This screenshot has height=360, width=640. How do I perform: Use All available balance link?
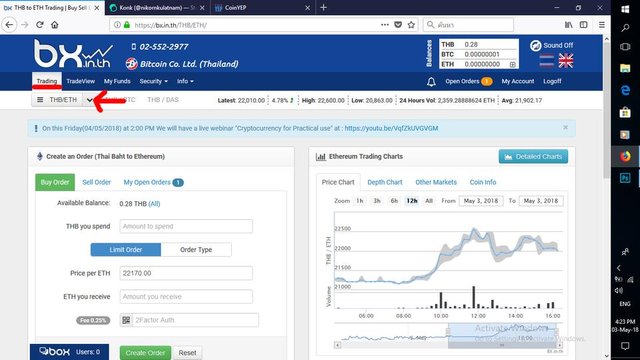(x=154, y=204)
